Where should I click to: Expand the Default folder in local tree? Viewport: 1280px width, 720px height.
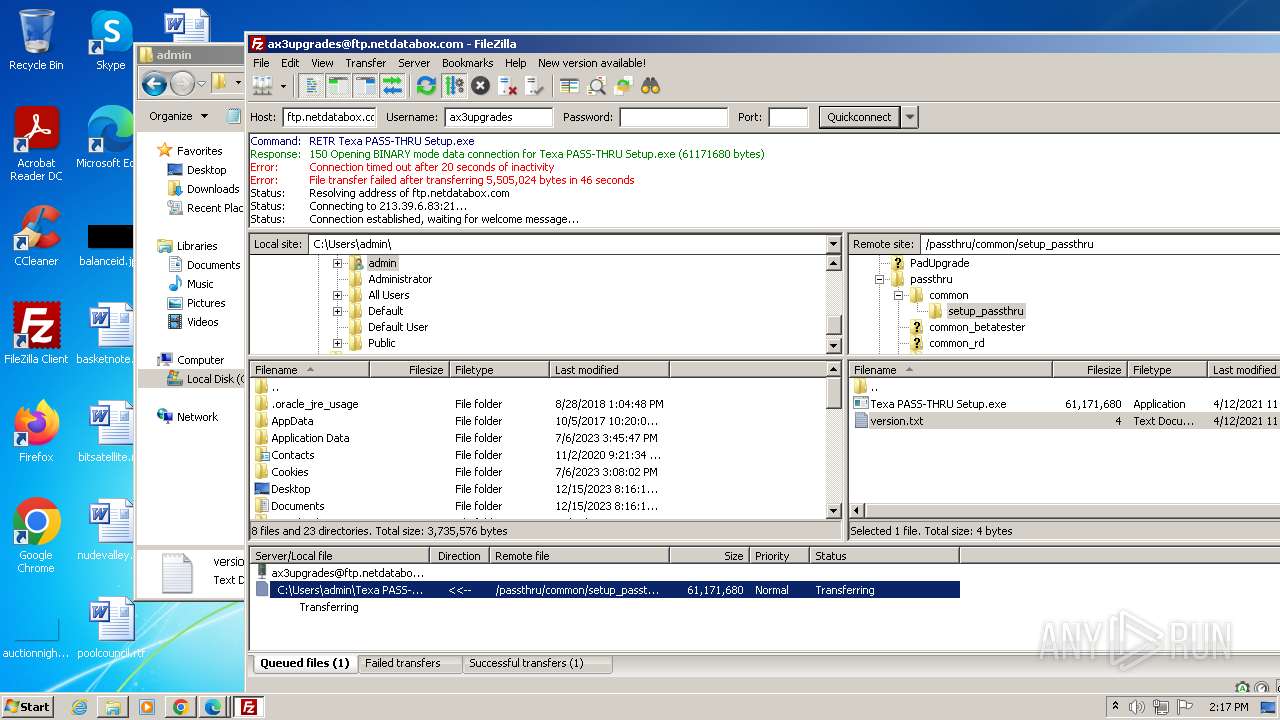pos(337,311)
